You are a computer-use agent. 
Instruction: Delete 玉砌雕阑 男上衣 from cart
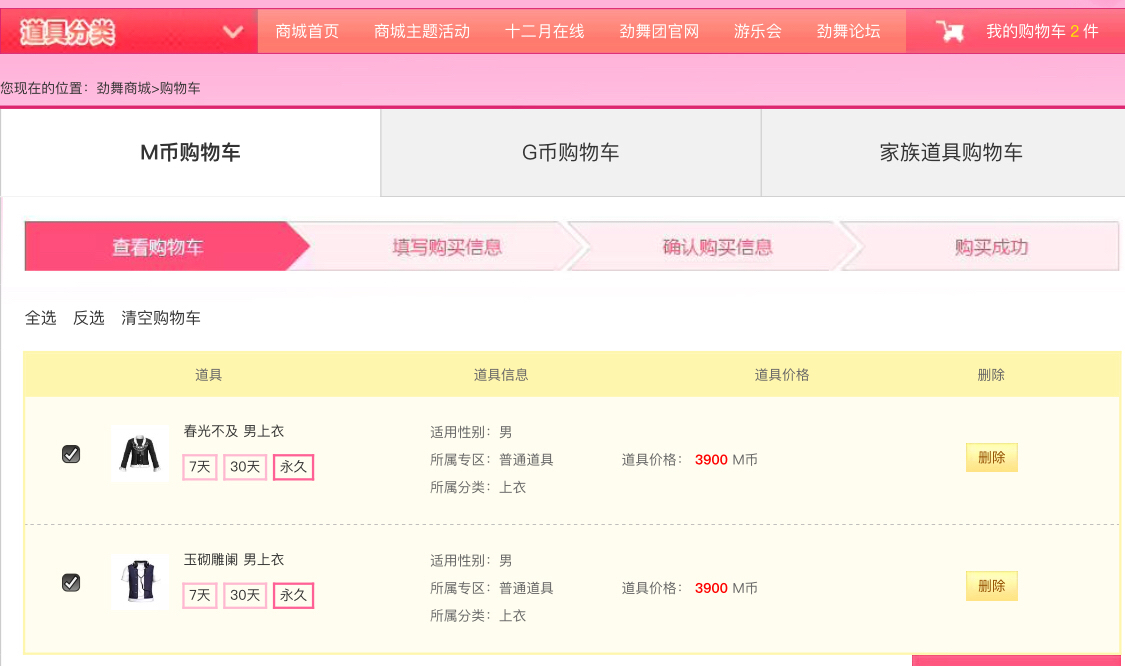pos(992,586)
